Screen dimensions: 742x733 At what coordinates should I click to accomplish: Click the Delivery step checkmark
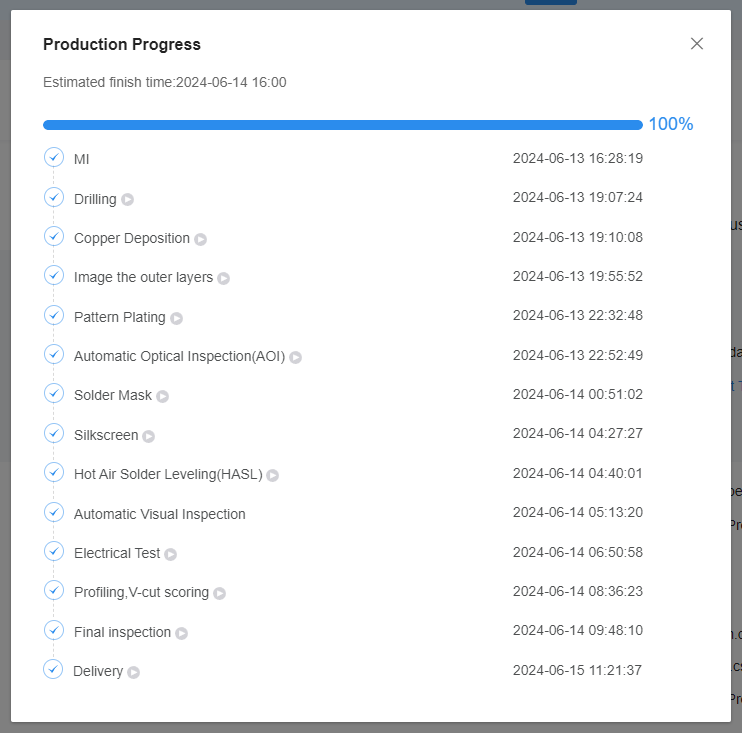coord(53,669)
